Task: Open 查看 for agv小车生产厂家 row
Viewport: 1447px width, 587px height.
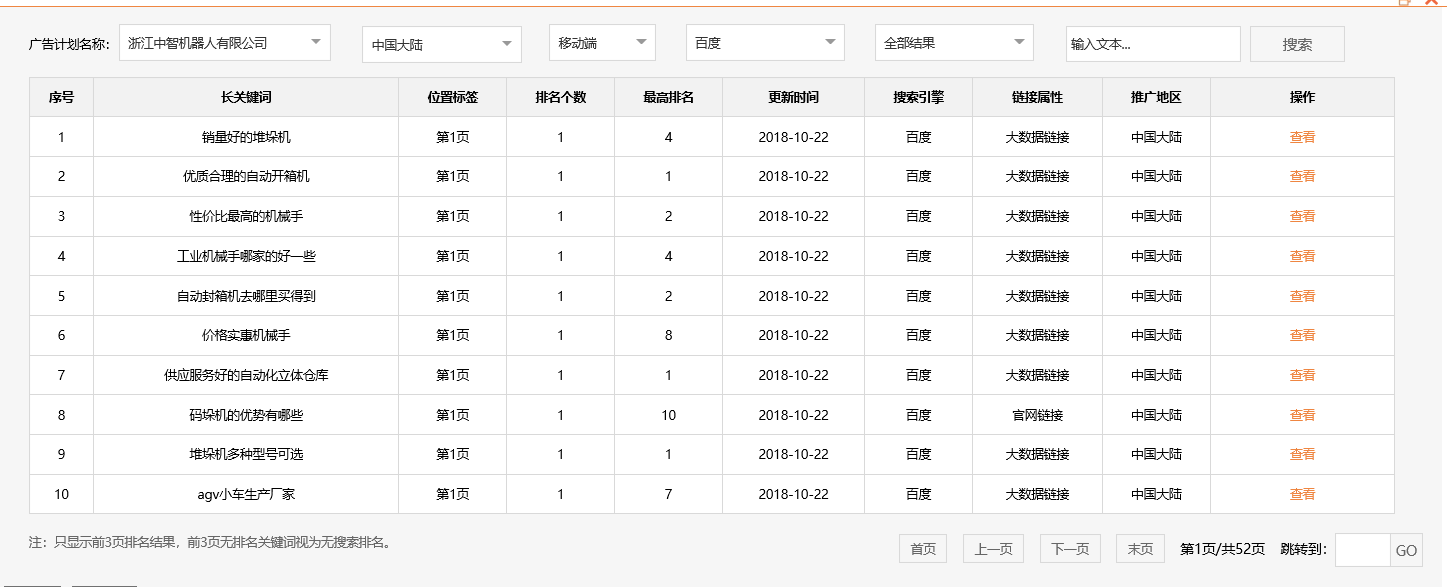Action: (x=1302, y=494)
